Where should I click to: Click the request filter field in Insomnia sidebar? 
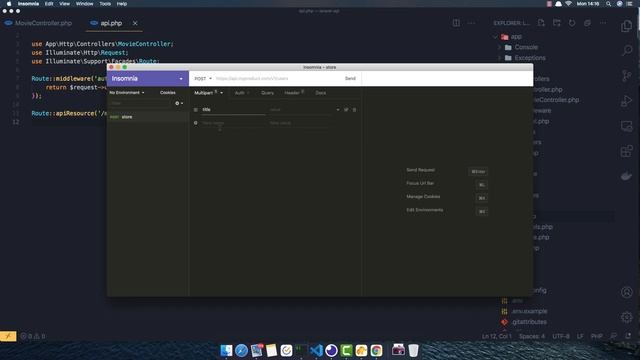click(x=140, y=103)
